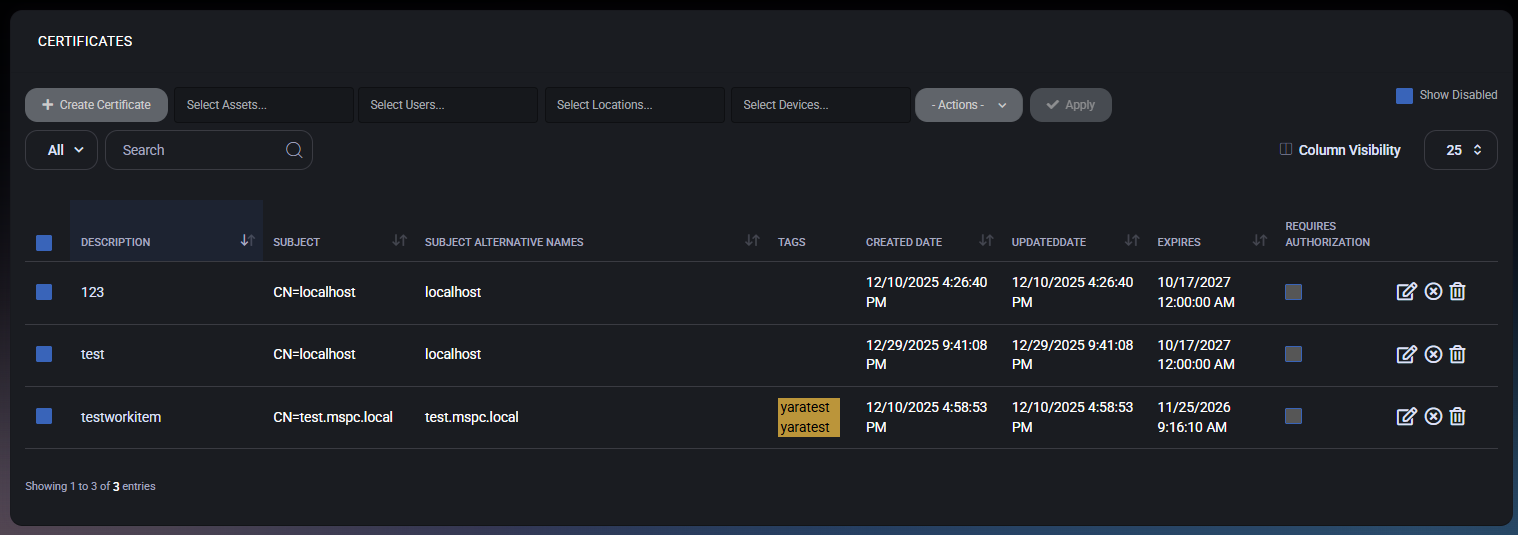Click the disable (X) icon for test certificate
This screenshot has height=535, width=1518.
[1433, 354]
